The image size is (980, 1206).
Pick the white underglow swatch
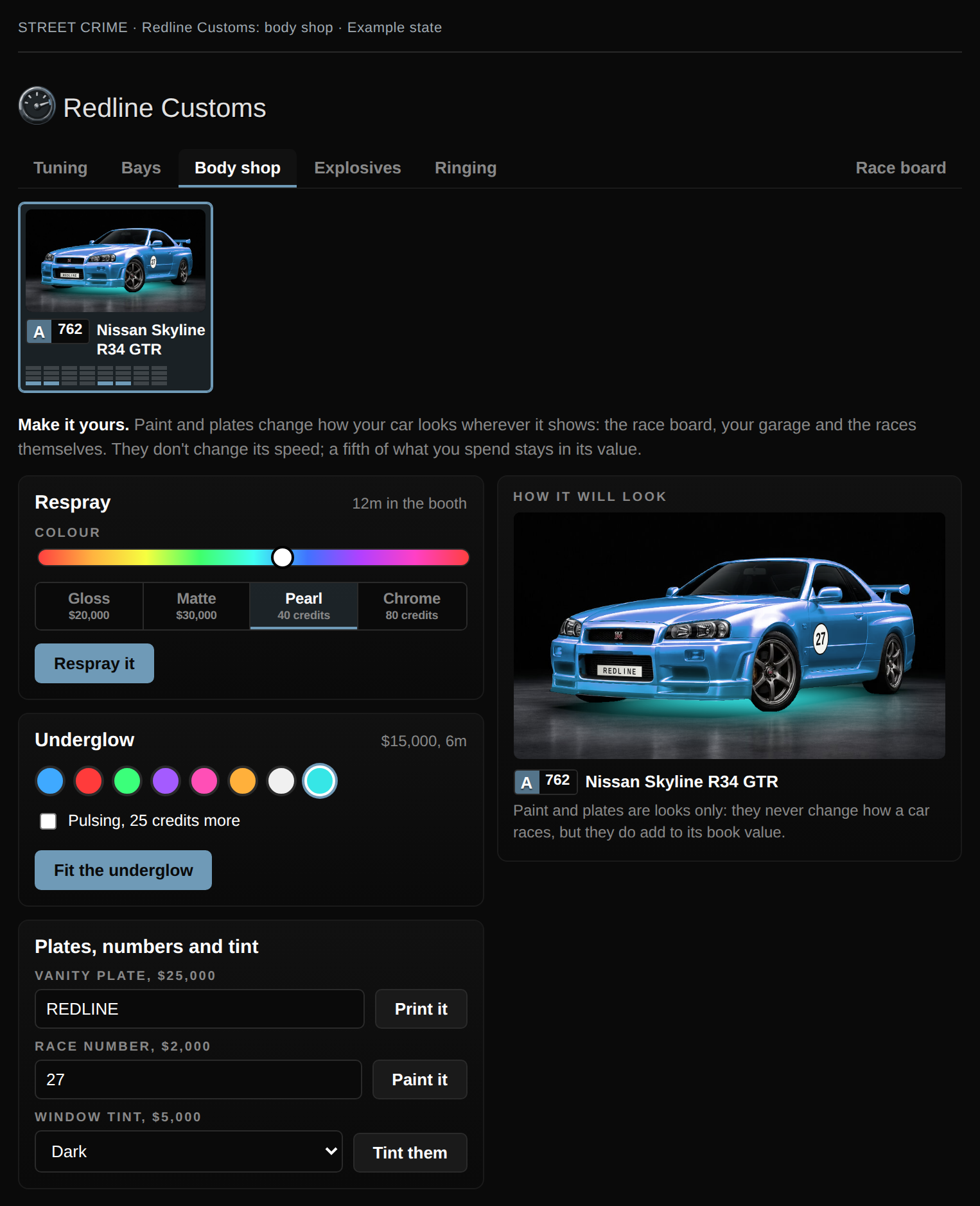pos(281,781)
